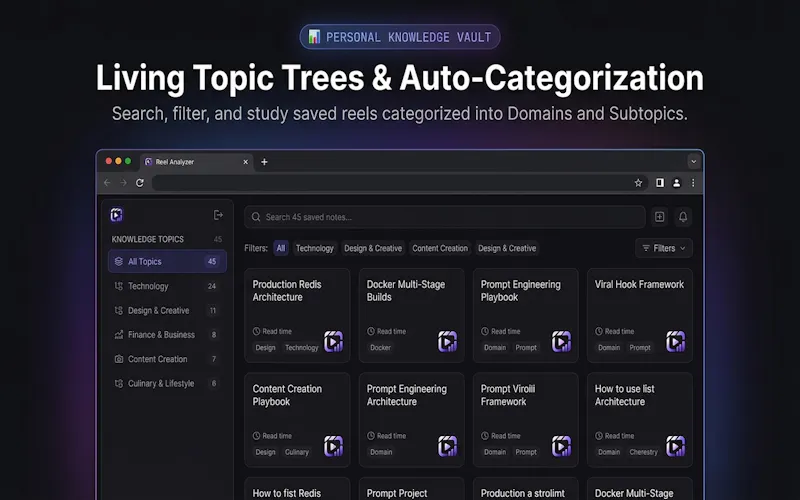
Task: Open the browser three-dot menu
Action: 693,183
